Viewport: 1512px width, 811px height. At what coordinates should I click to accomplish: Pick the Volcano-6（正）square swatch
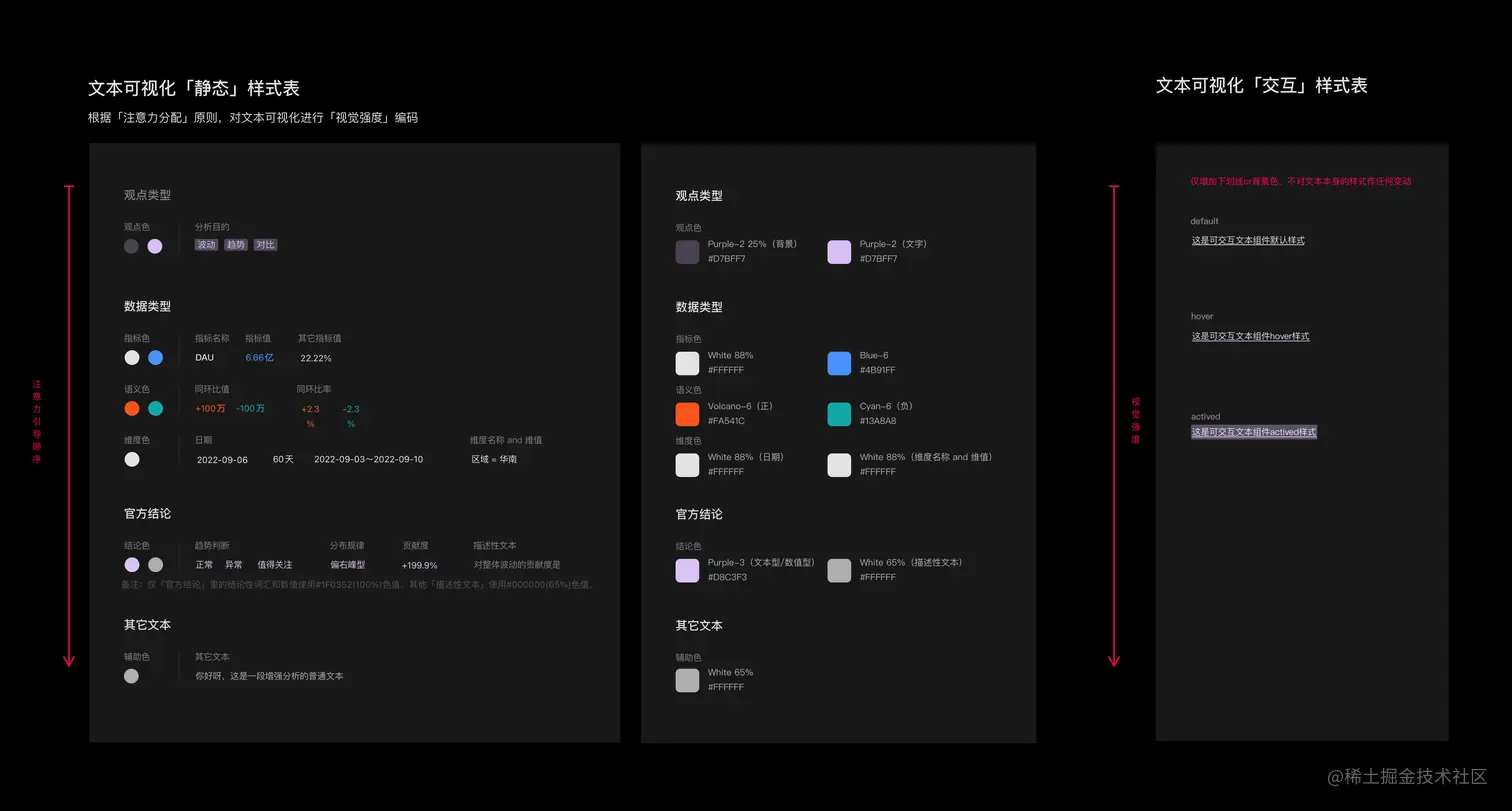tap(687, 414)
